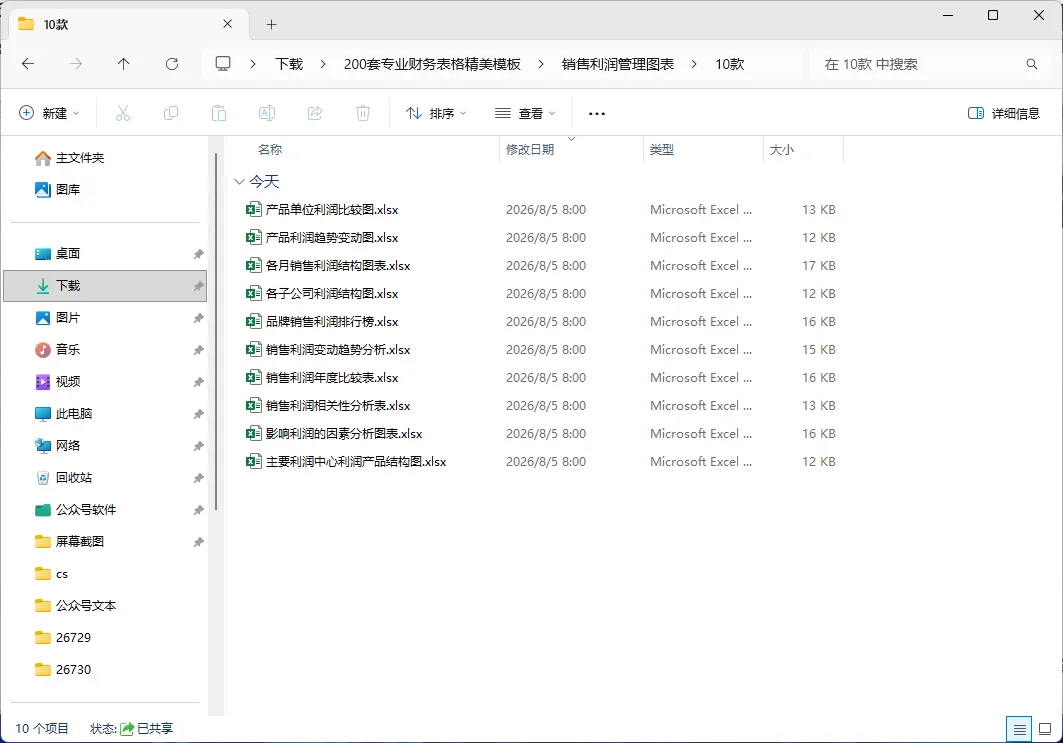Open a new tab with the plus button

point(271,24)
